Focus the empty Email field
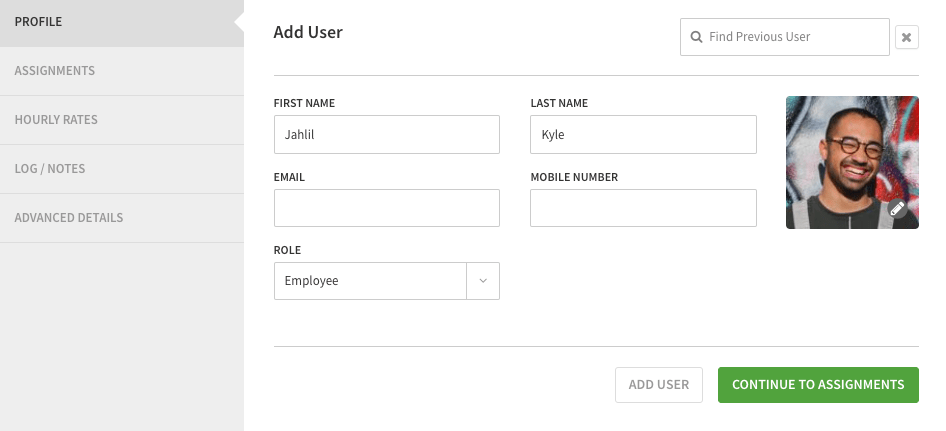This screenshot has width=946, height=431. pos(386,208)
